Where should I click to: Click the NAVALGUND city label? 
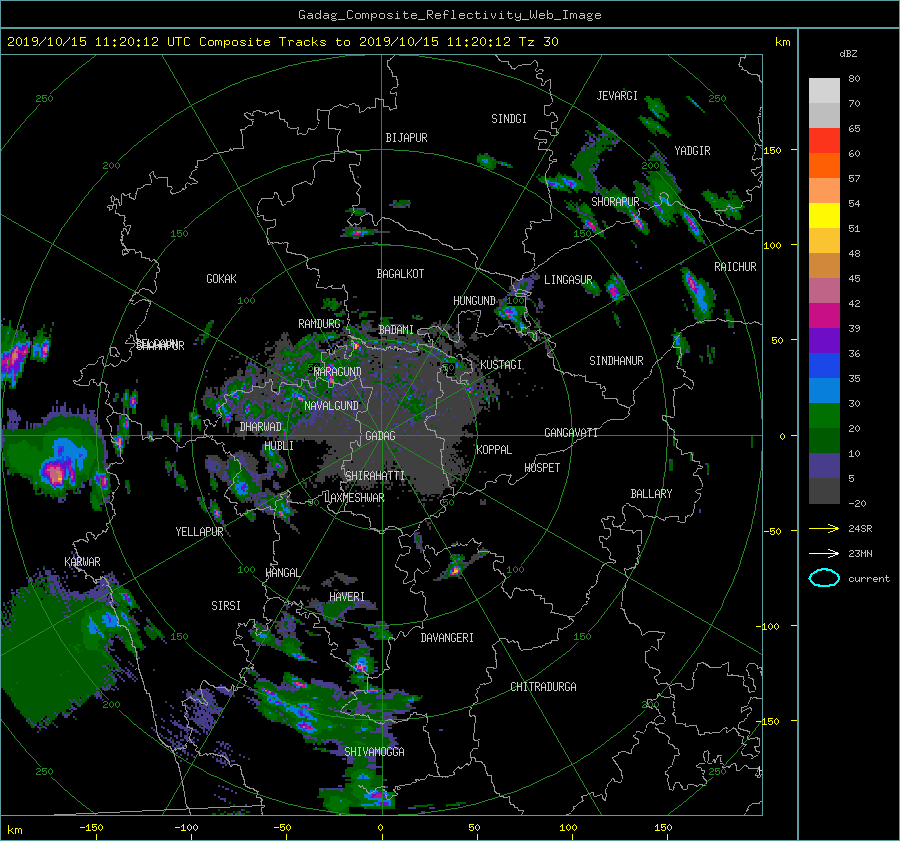(x=331, y=406)
